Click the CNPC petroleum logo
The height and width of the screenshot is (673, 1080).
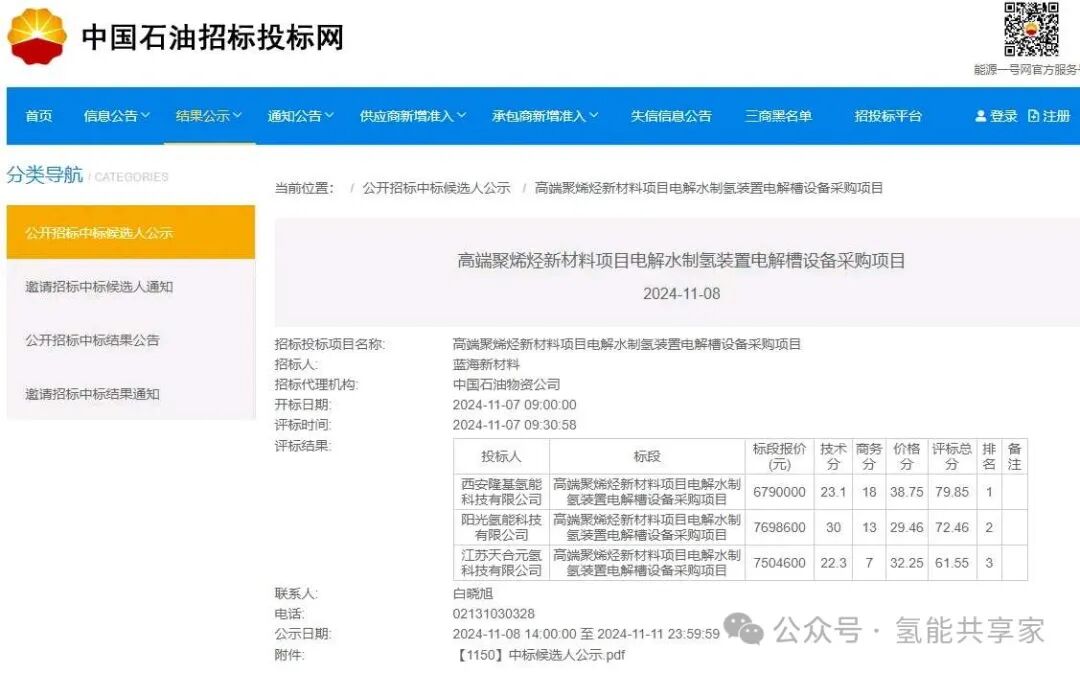click(x=38, y=37)
